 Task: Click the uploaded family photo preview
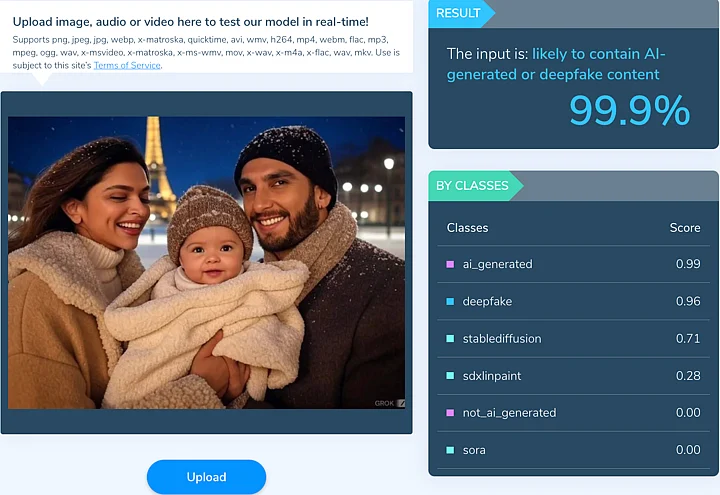point(206,262)
